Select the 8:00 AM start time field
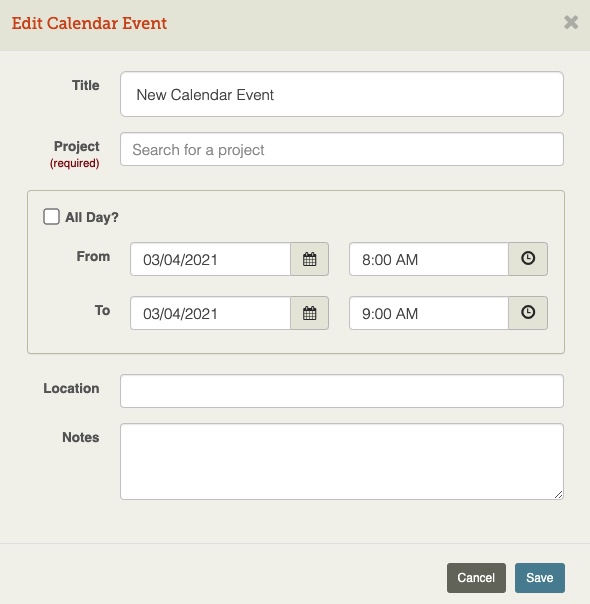Viewport: 590px width, 604px height. (x=429, y=259)
